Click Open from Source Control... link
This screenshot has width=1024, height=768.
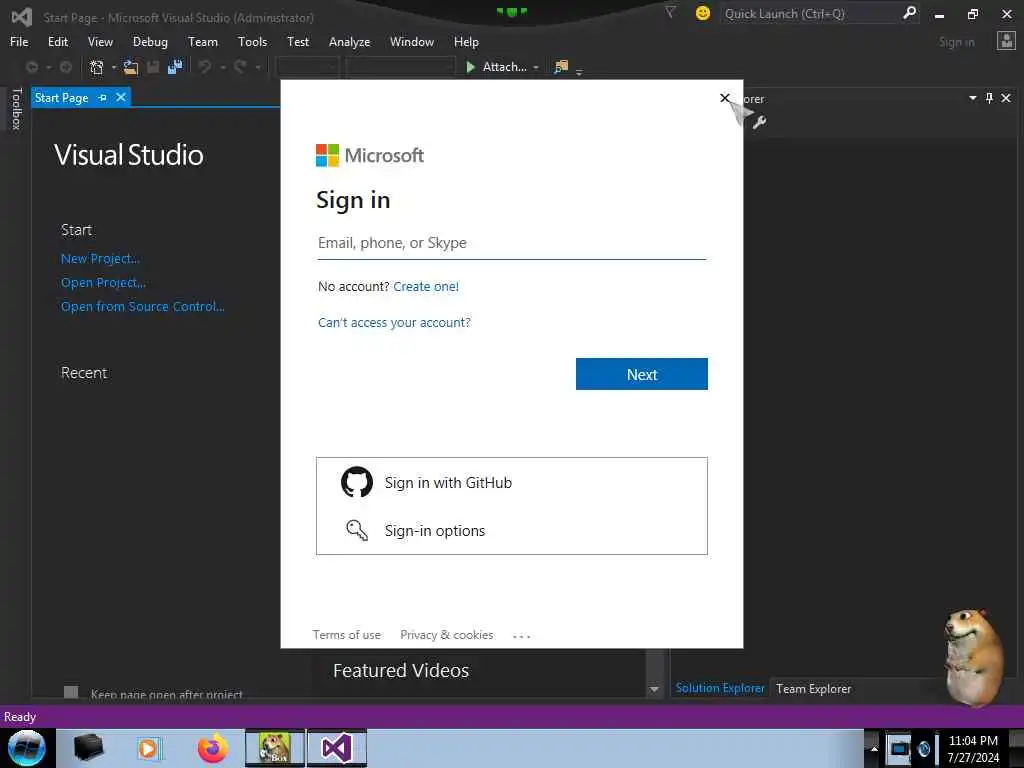point(142,306)
